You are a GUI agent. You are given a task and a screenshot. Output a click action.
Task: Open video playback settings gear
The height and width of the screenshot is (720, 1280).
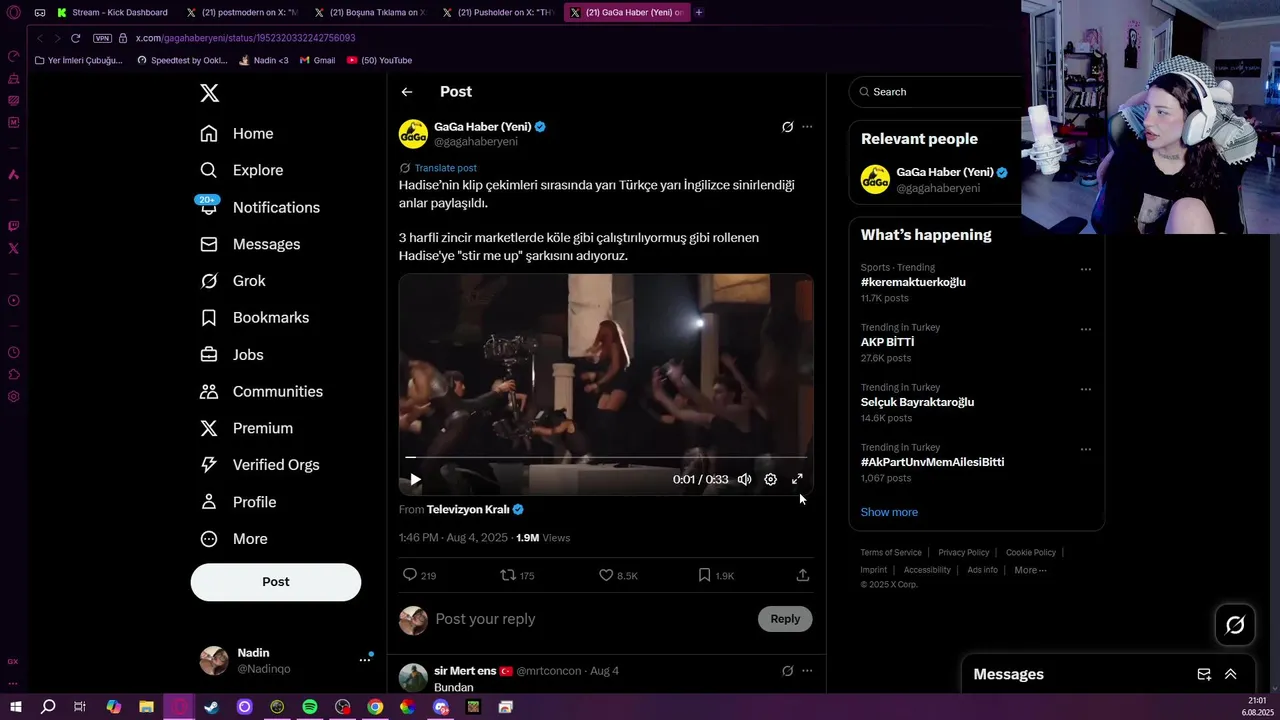click(x=770, y=479)
